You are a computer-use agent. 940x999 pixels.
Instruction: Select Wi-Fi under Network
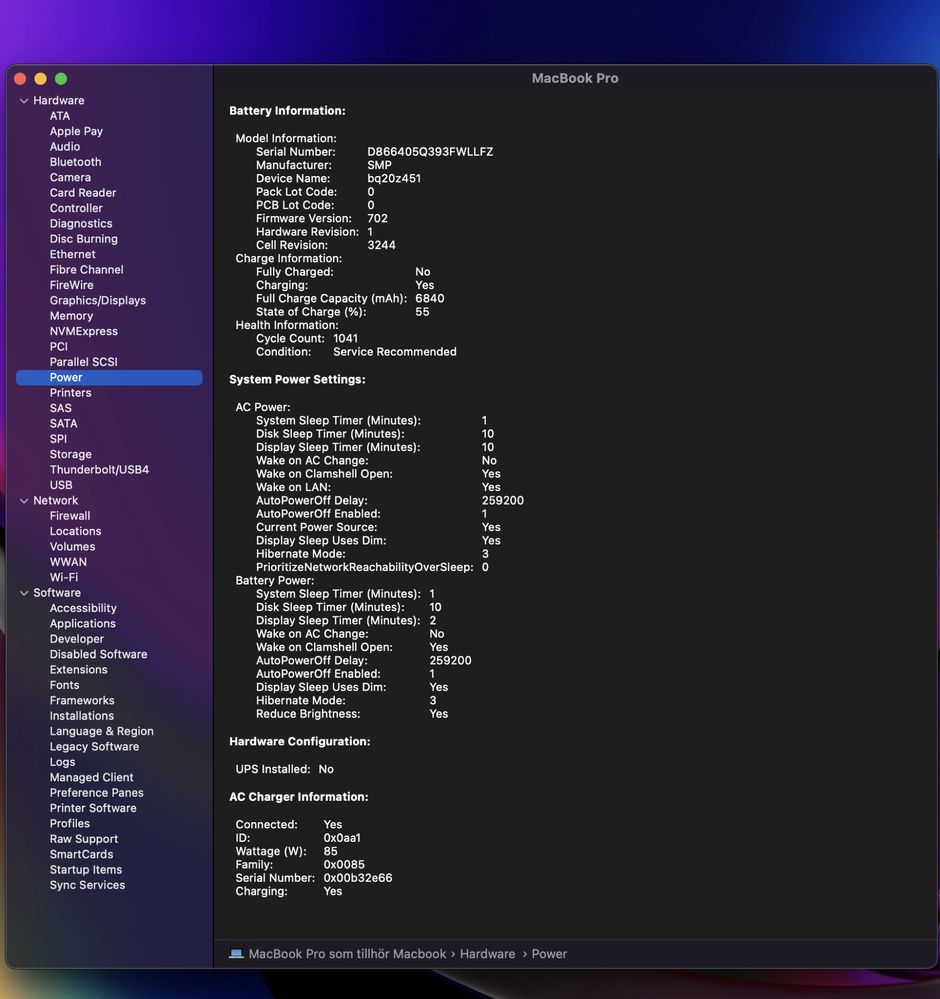point(64,577)
